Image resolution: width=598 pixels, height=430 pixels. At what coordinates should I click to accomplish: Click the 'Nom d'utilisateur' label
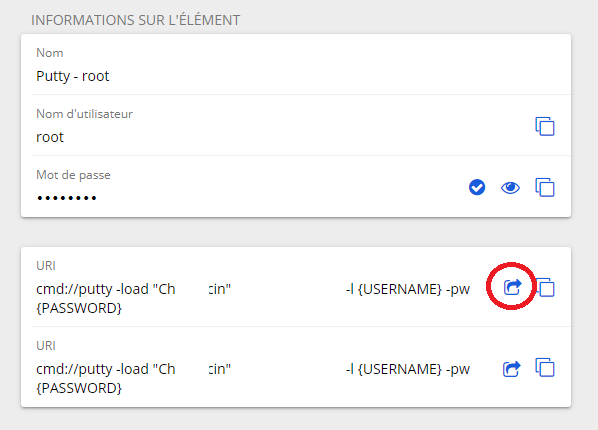pos(84,114)
